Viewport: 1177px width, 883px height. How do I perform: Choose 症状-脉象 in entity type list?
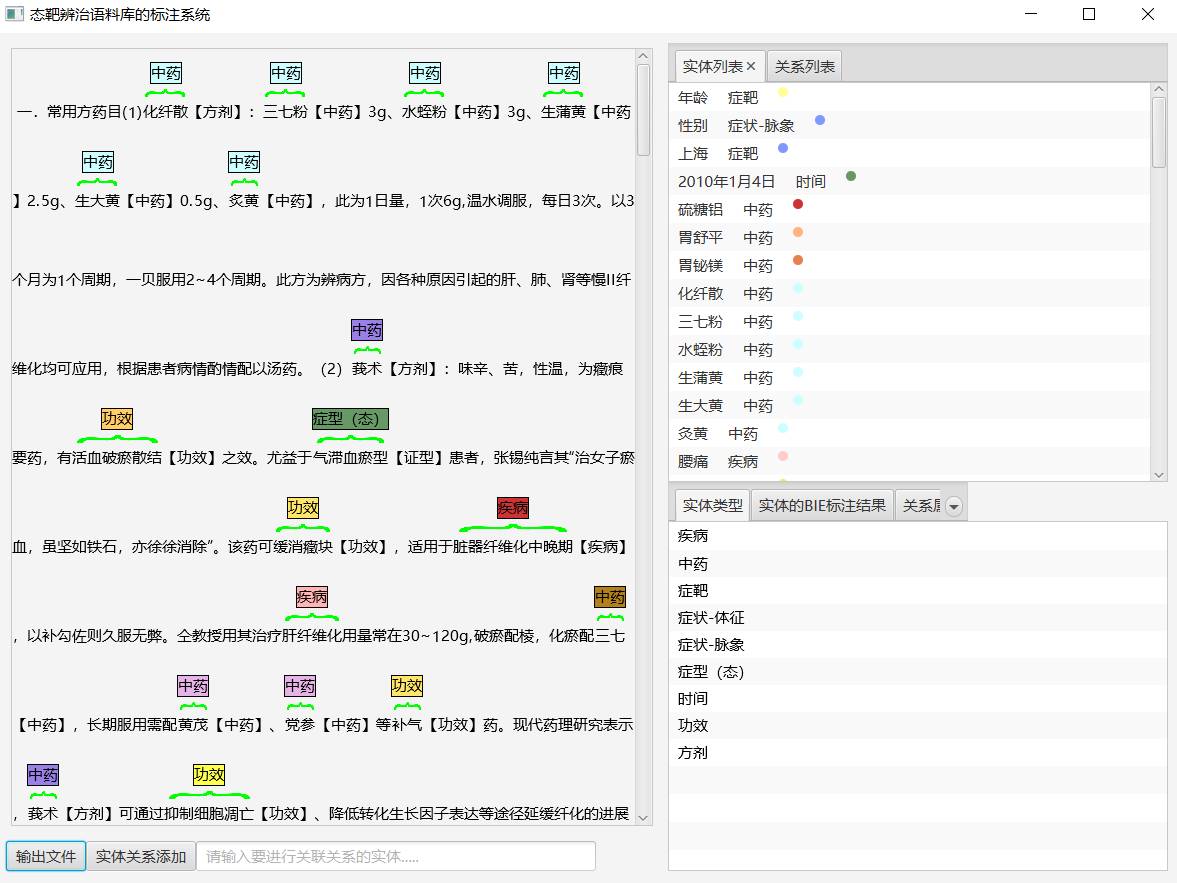click(710, 645)
